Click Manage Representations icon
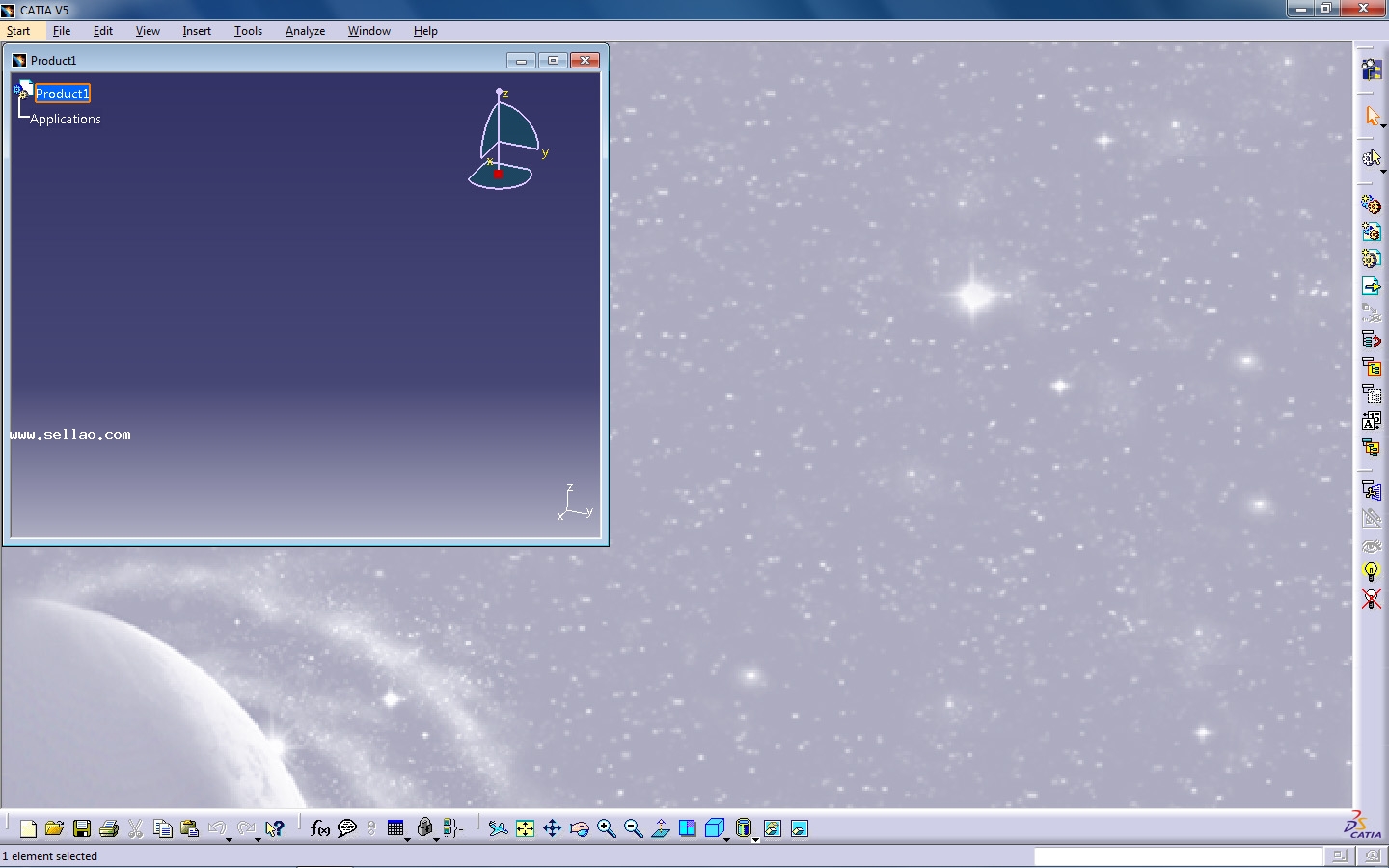This screenshot has height=868, width=1389. click(1372, 491)
